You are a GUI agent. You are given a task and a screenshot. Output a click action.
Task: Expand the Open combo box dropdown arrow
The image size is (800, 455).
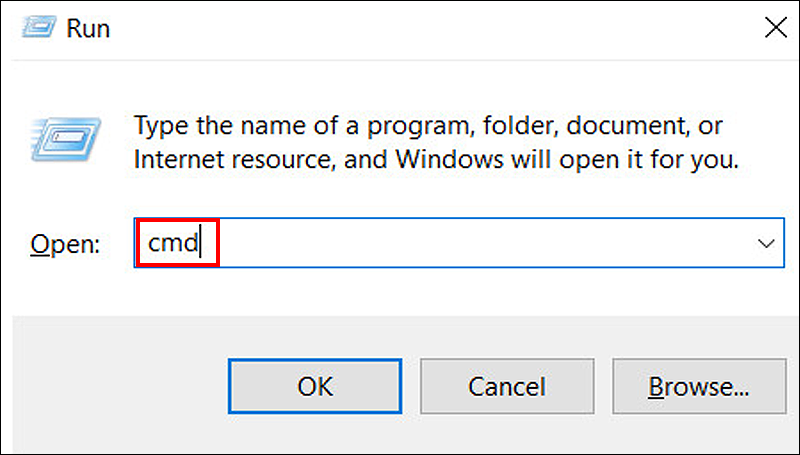pyautogui.click(x=767, y=243)
